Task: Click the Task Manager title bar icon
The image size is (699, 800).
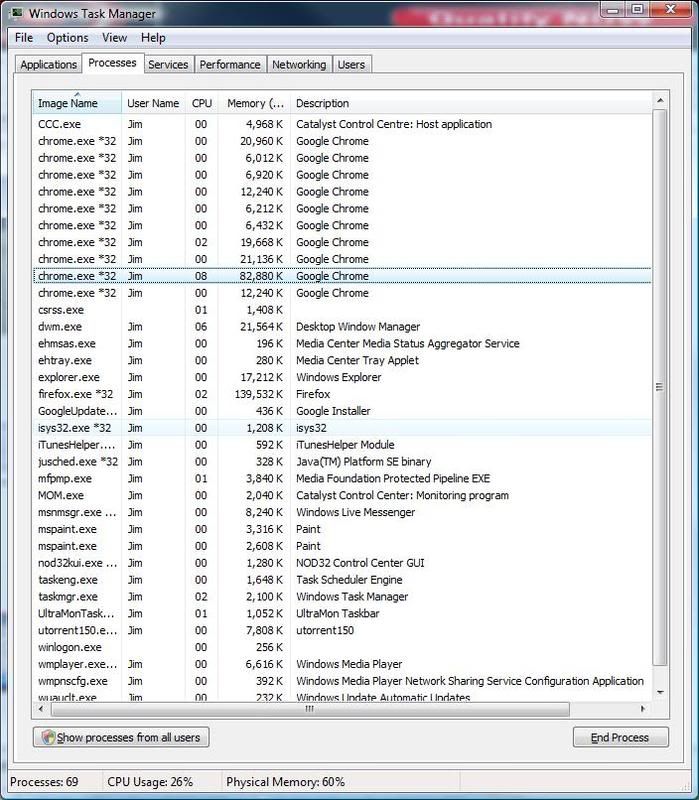Action: pos(17,12)
